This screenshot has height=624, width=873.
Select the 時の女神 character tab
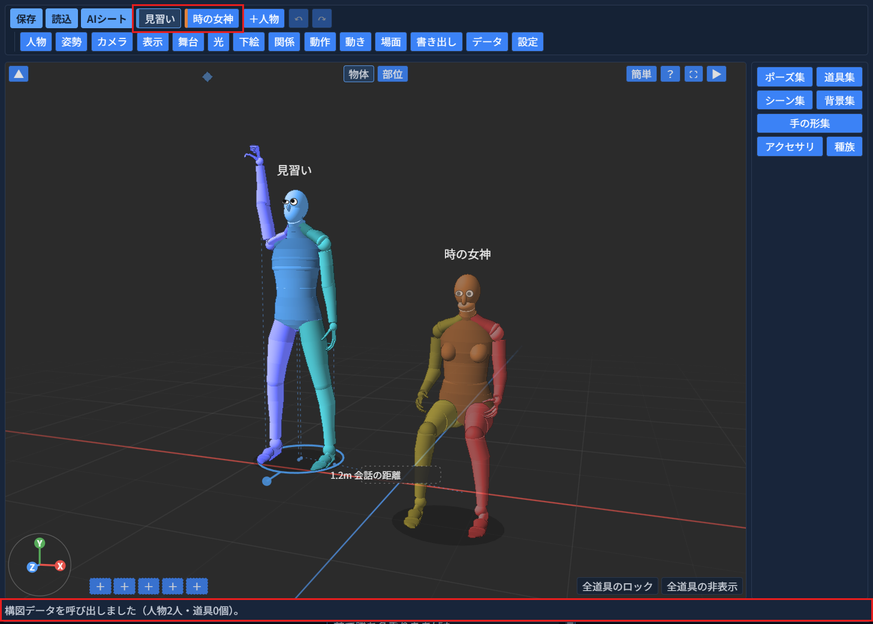(213, 19)
